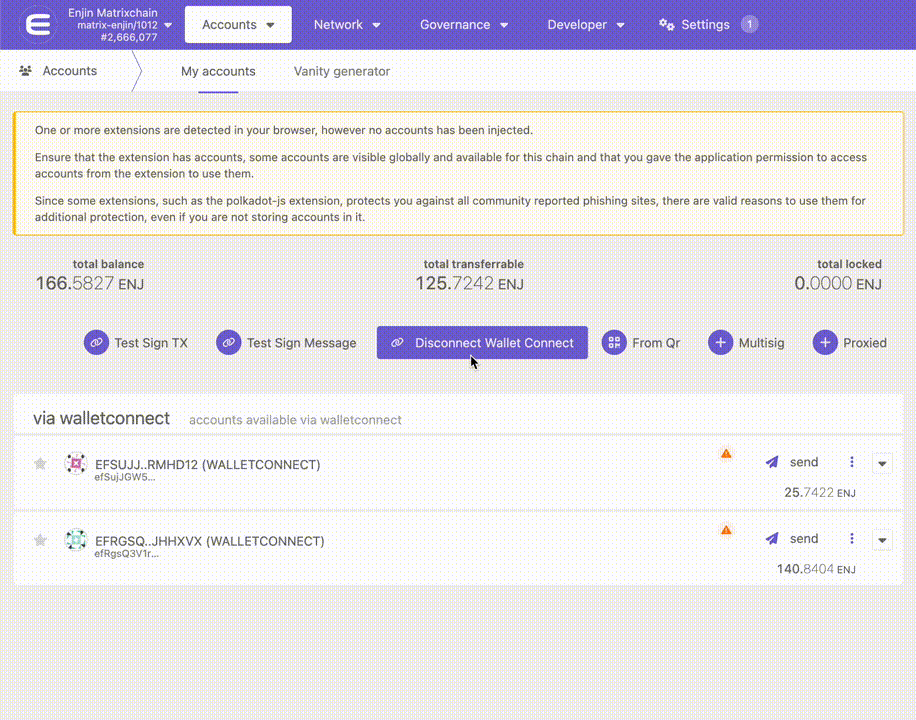This screenshot has width=916, height=720.
Task: Favorite the EFRGSQ..JHHXVX account star
Action: click(40, 539)
